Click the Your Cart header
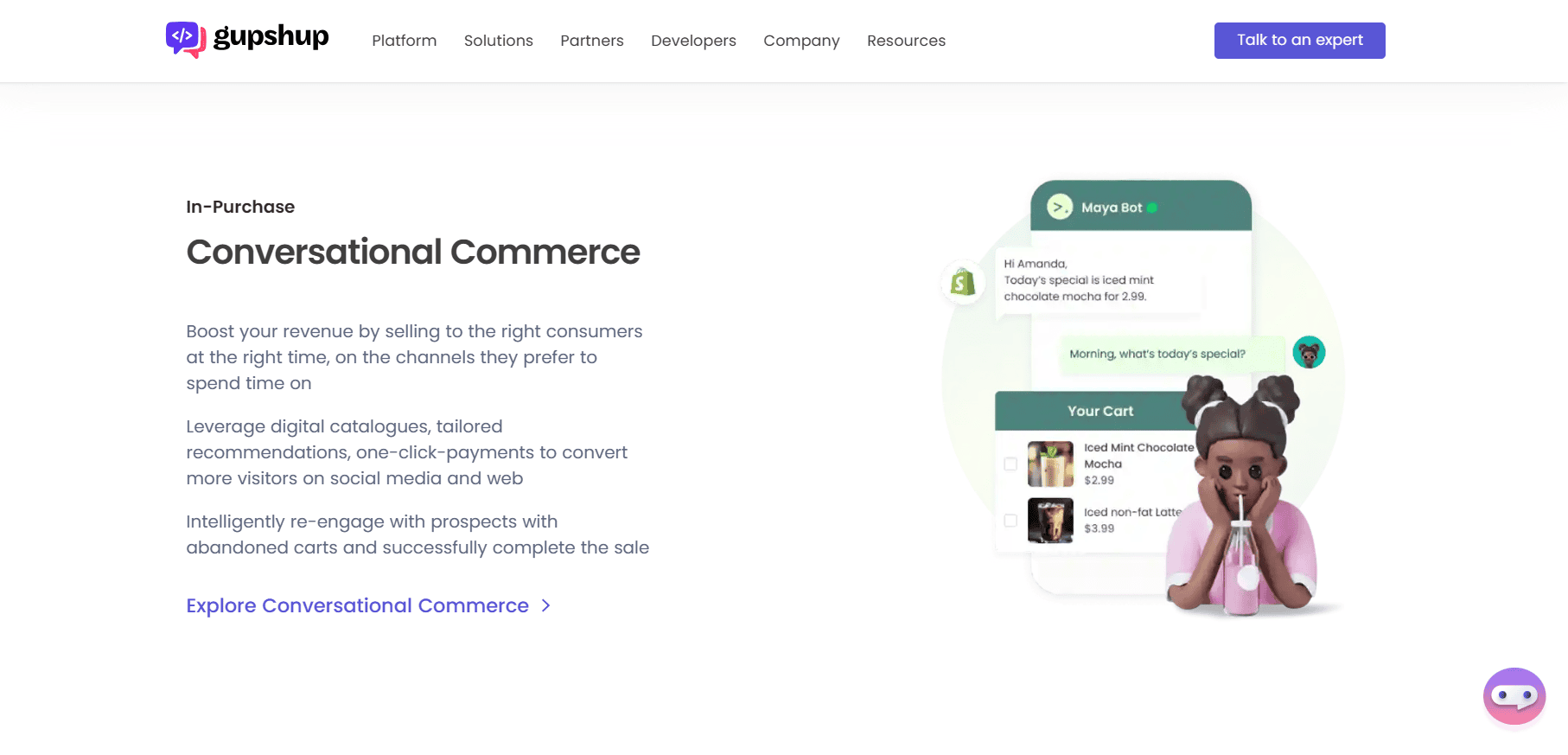Screen dimensions: 1568x755 1100,411
